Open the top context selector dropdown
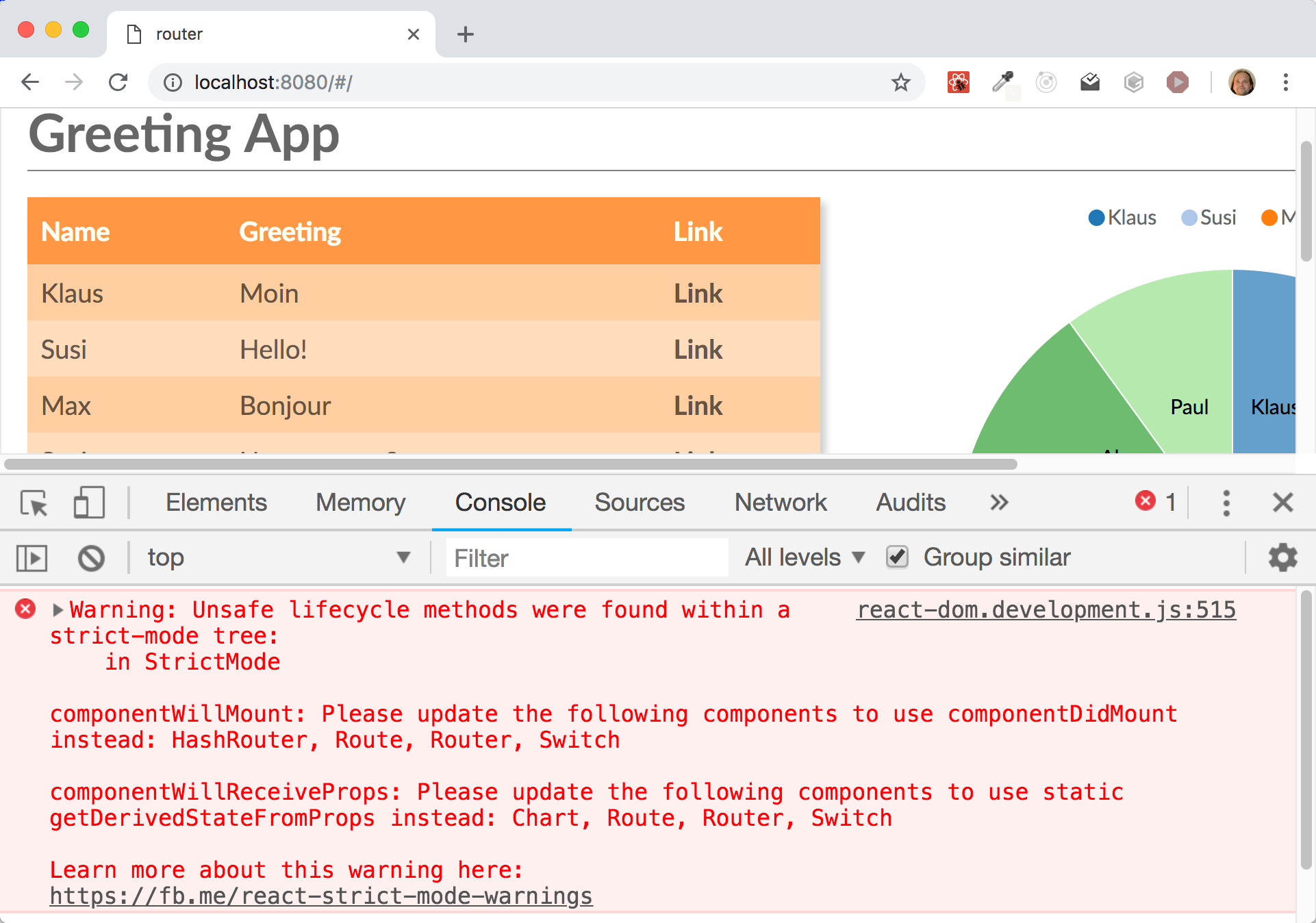 [x=279, y=557]
